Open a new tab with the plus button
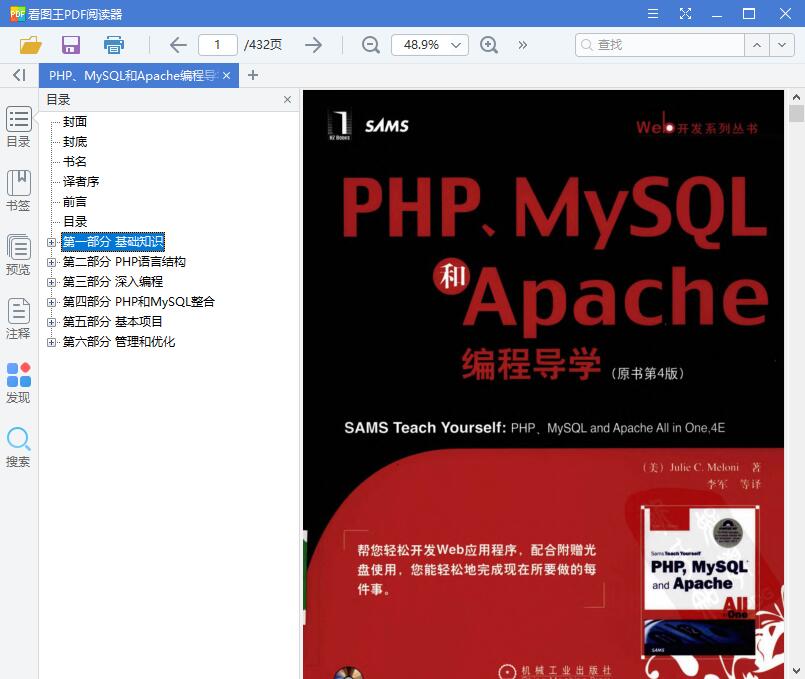This screenshot has height=679, width=805. tap(252, 74)
